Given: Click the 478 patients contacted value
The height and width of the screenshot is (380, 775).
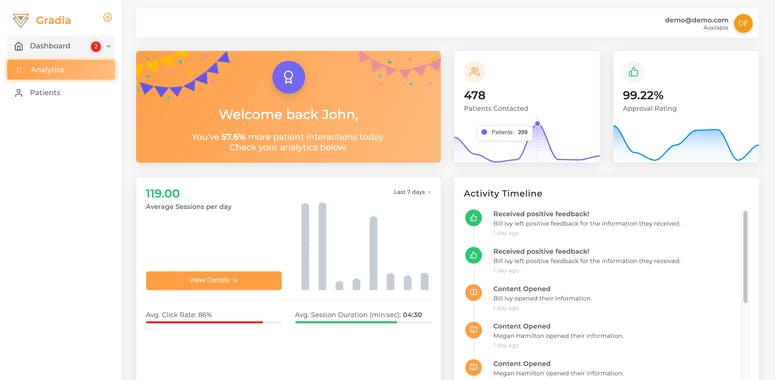Looking at the screenshot, I should (474, 95).
